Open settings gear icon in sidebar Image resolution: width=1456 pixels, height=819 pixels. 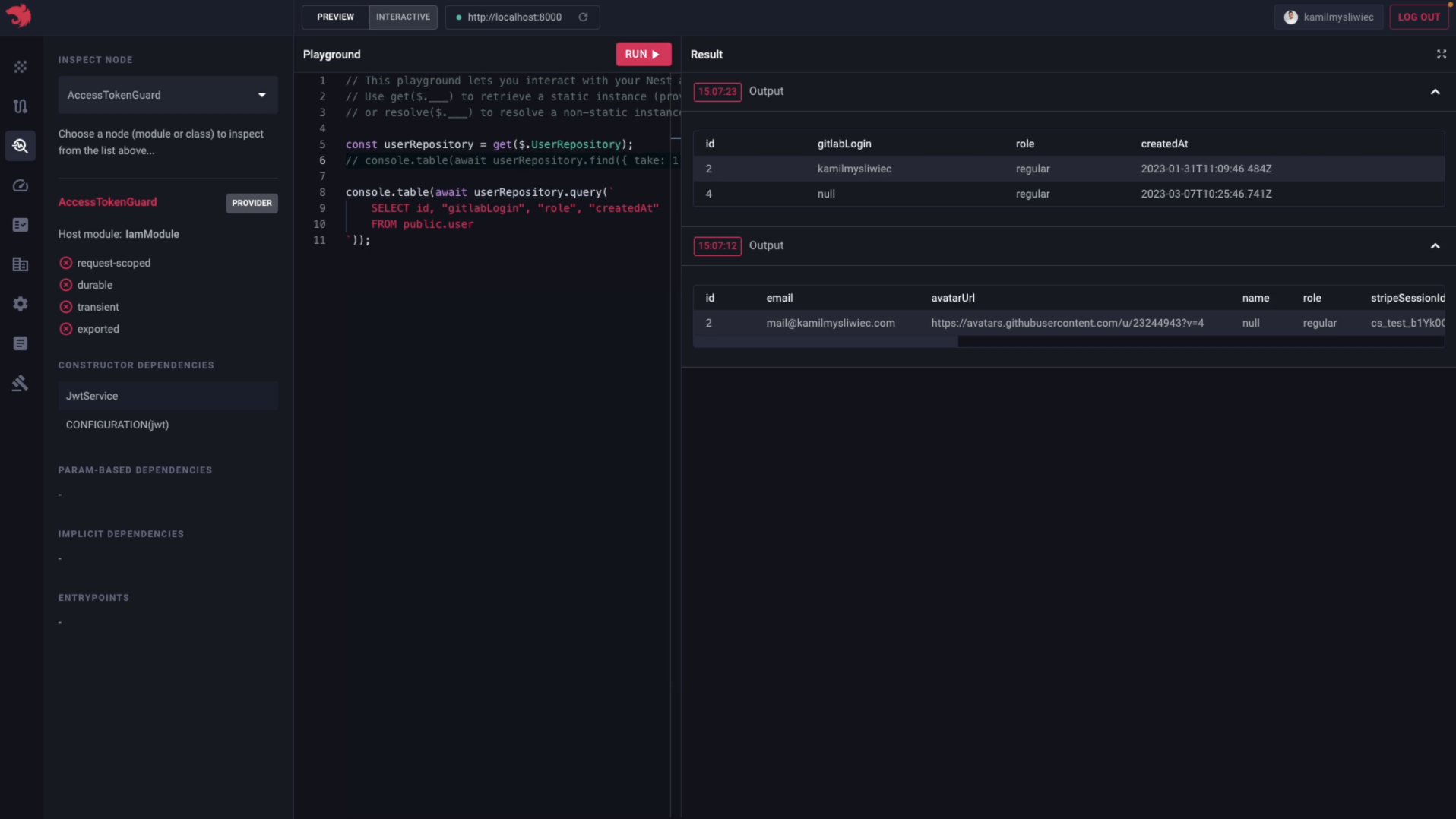pos(21,304)
